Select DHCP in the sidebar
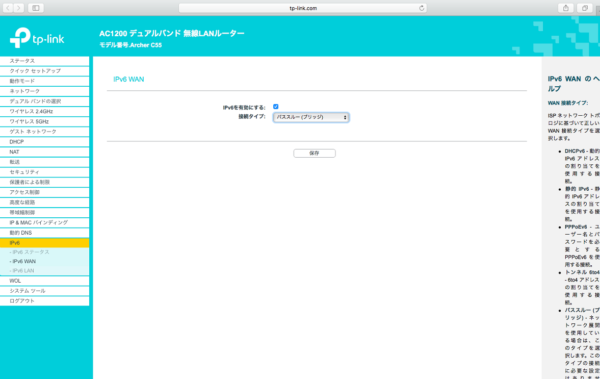 (44, 142)
